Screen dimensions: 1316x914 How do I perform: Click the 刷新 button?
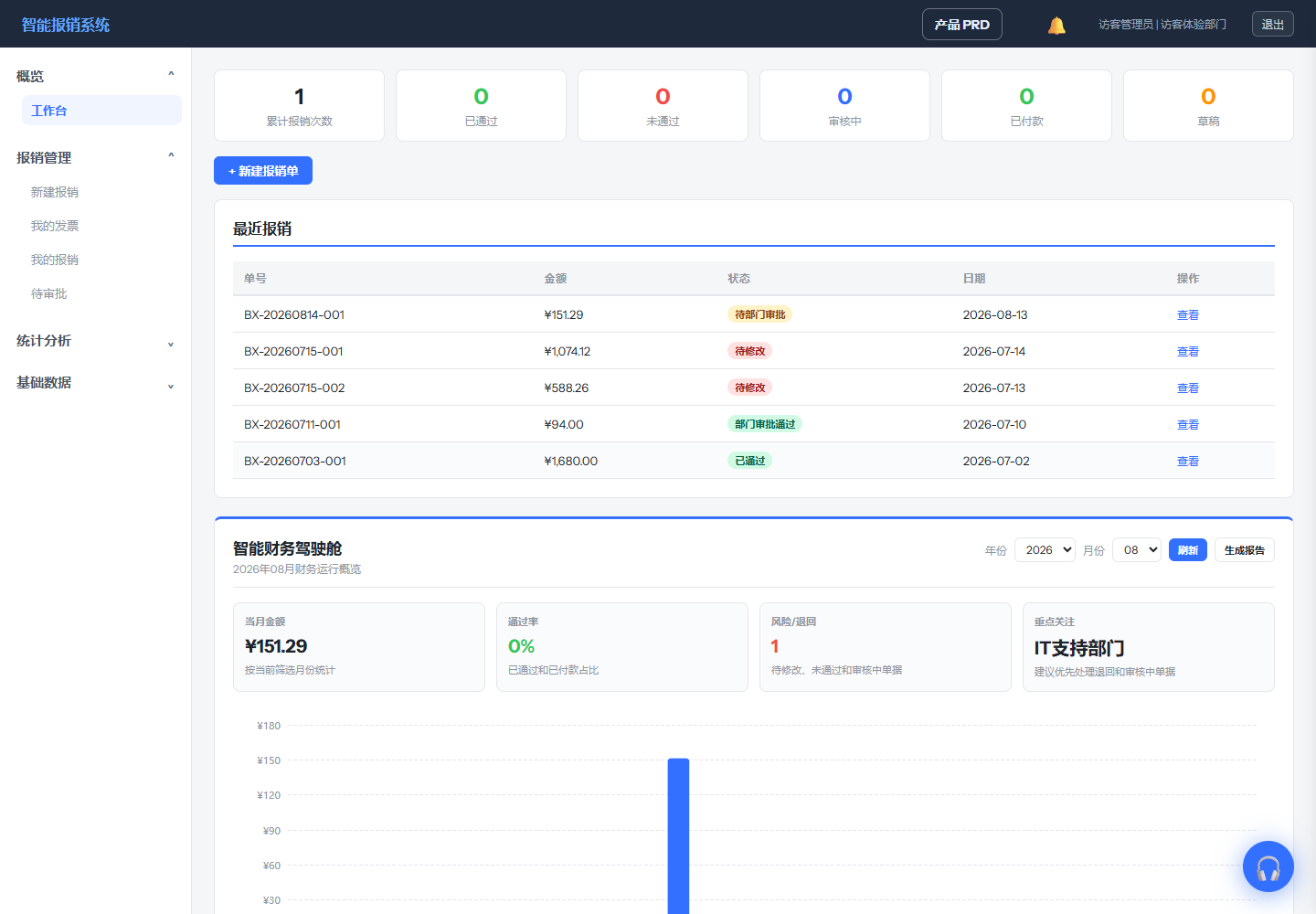1188,550
